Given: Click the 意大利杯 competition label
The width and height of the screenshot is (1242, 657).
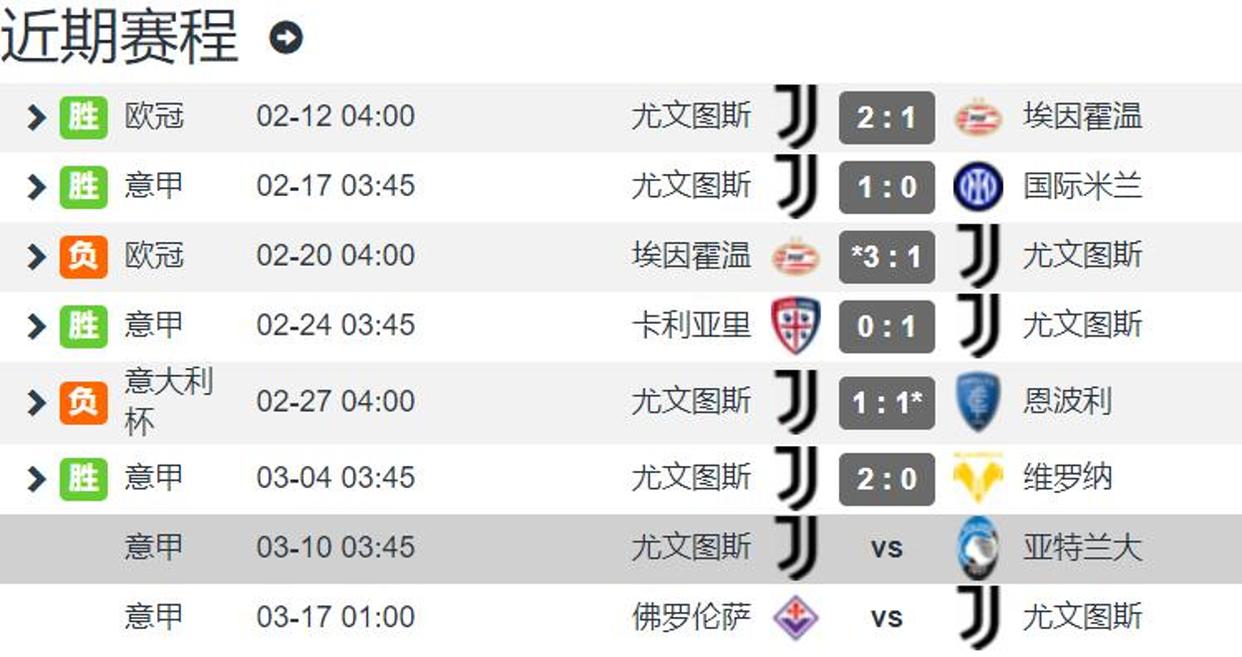Looking at the screenshot, I should 168,401.
